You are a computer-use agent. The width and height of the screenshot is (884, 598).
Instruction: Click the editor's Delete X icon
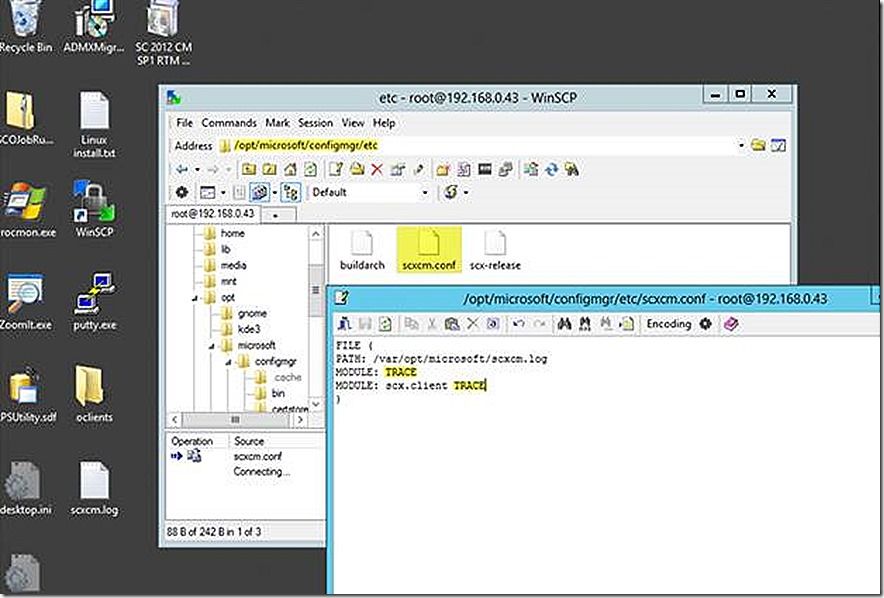472,324
